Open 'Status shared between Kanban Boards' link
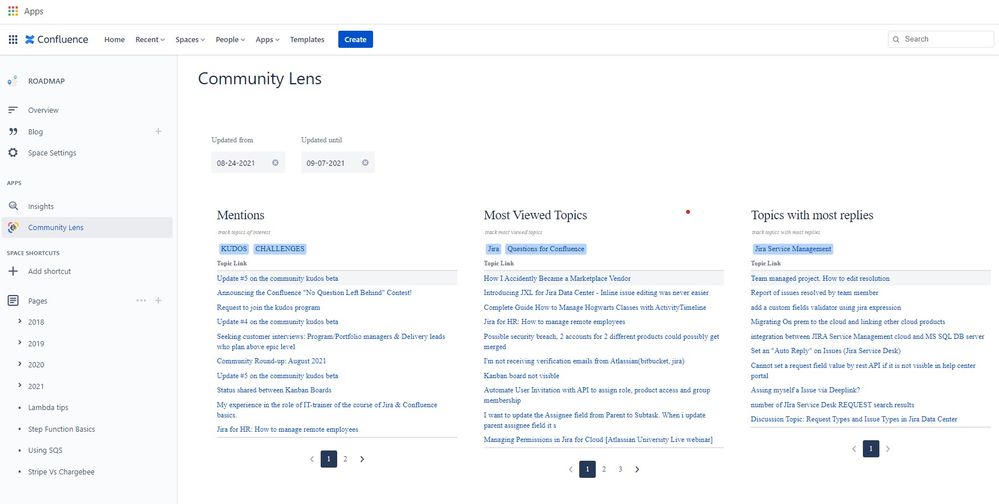The image size is (999, 504). [x=274, y=390]
